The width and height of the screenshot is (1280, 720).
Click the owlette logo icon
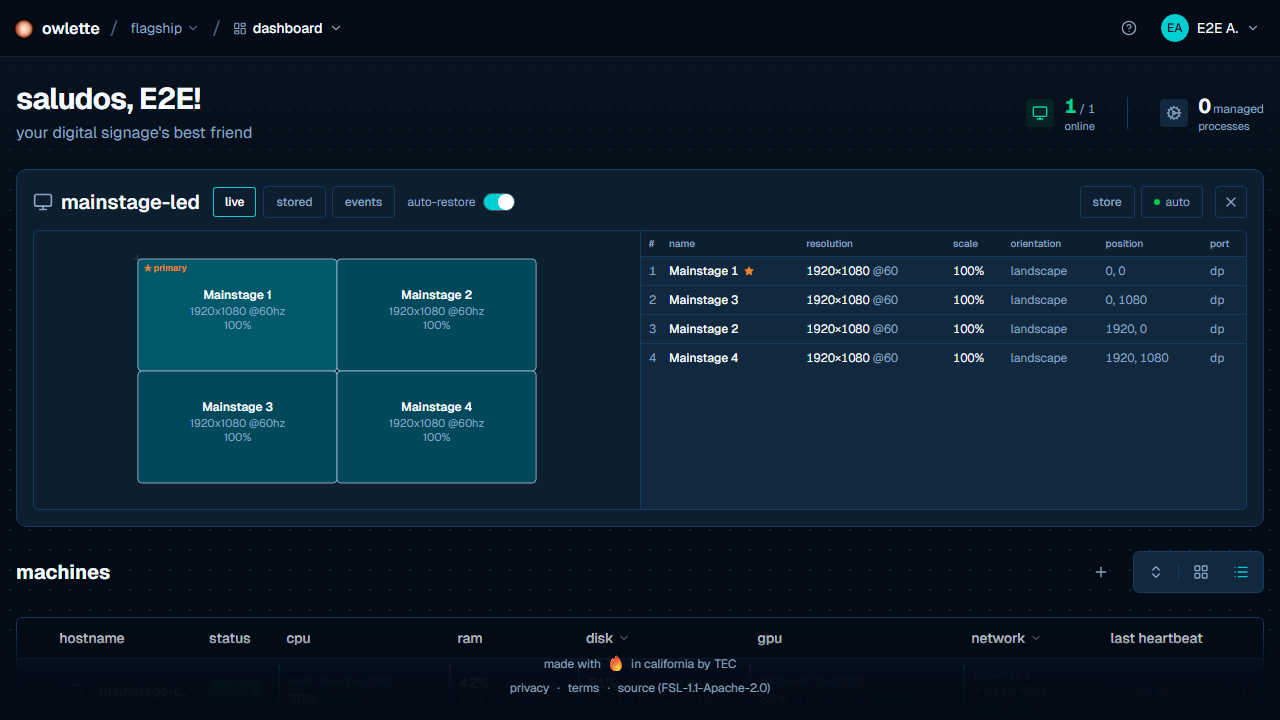tap(24, 28)
